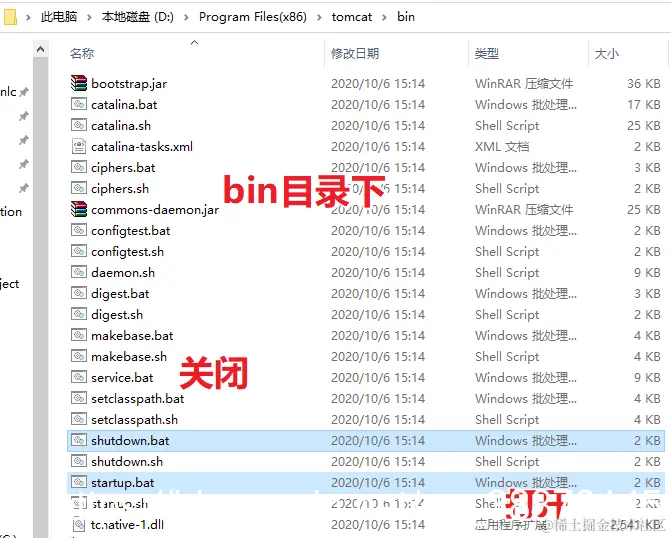This screenshot has height=538, width=671.
Task: Click the catalina.sh file icon
Action: (79, 125)
